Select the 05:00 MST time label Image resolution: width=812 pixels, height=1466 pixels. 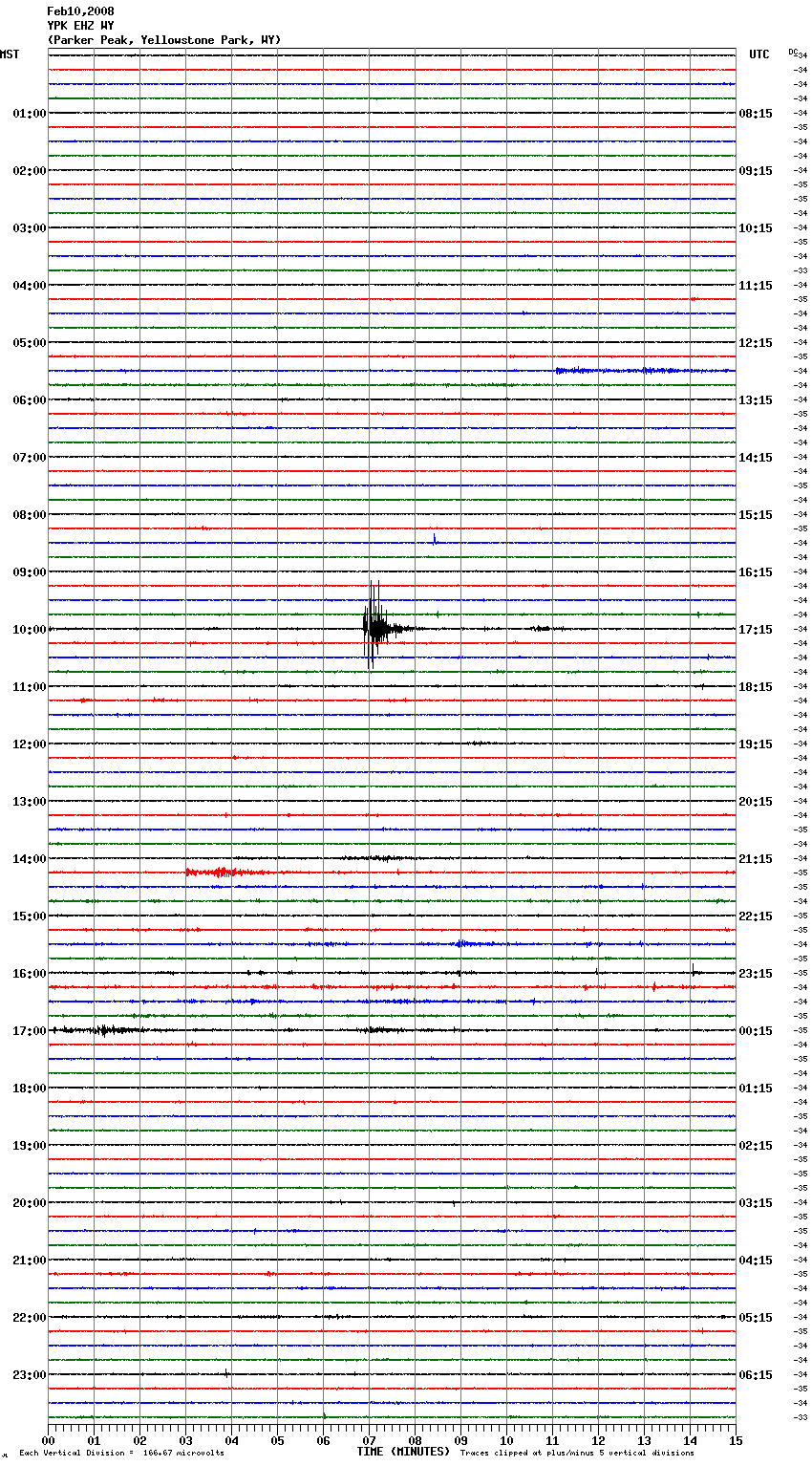click(x=30, y=342)
